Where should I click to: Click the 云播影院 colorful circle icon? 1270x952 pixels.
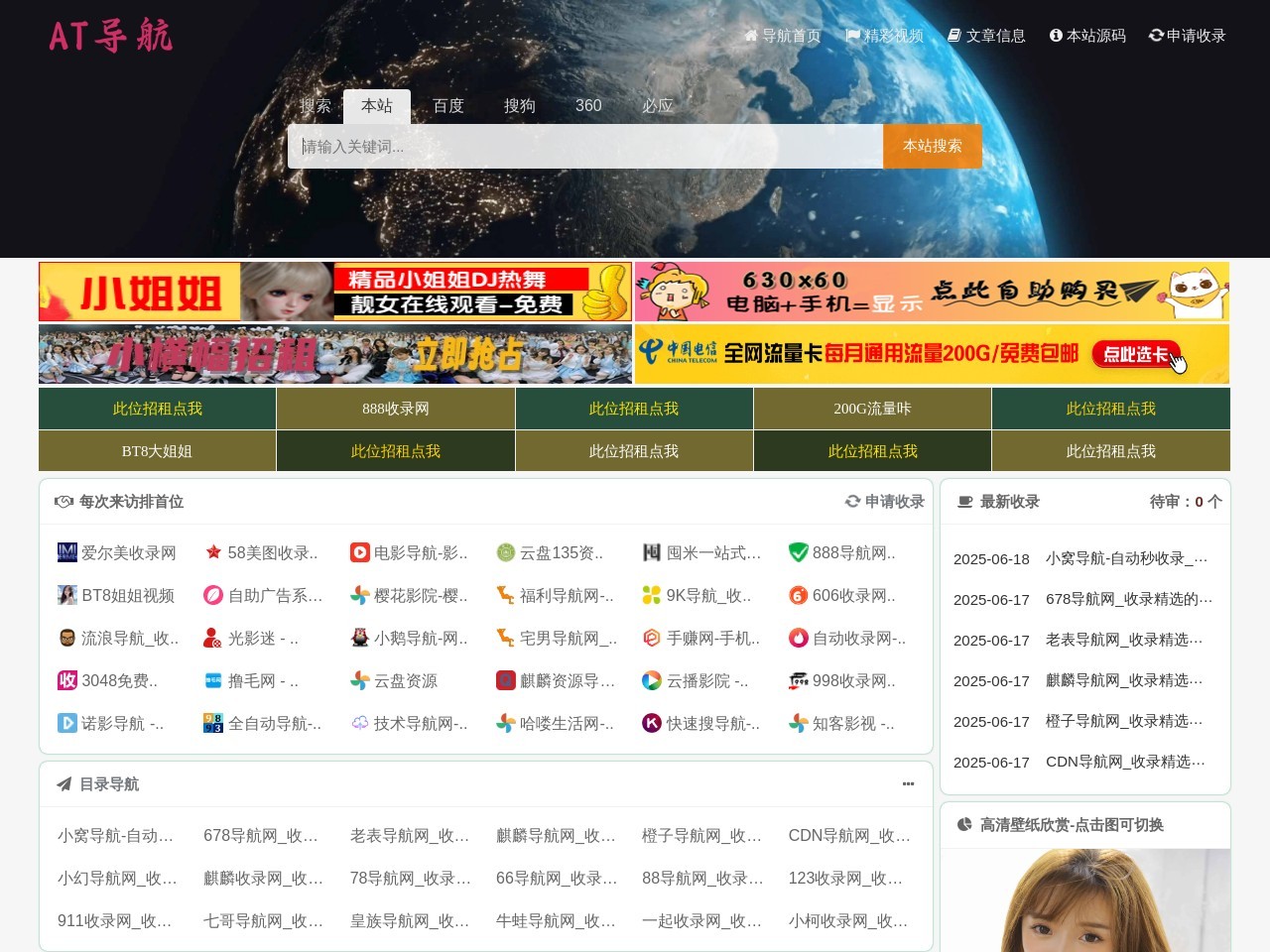pos(652,680)
